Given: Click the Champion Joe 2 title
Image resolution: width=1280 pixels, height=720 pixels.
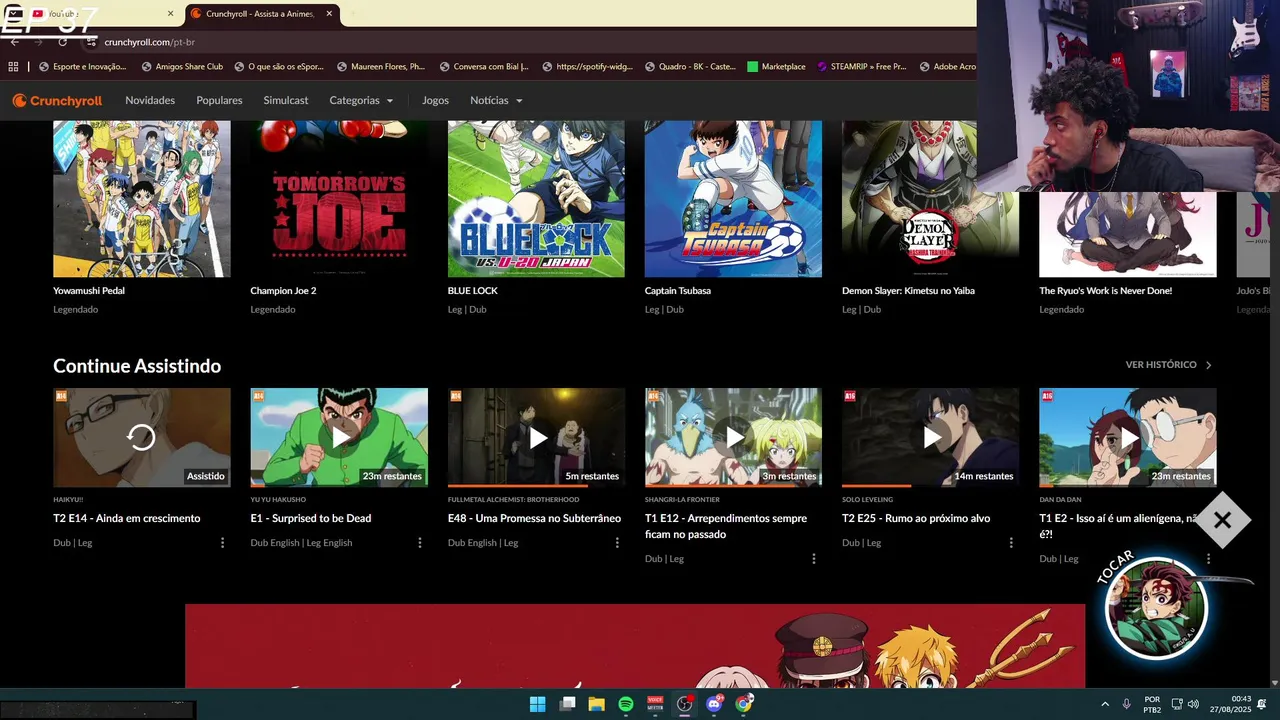Looking at the screenshot, I should (283, 291).
